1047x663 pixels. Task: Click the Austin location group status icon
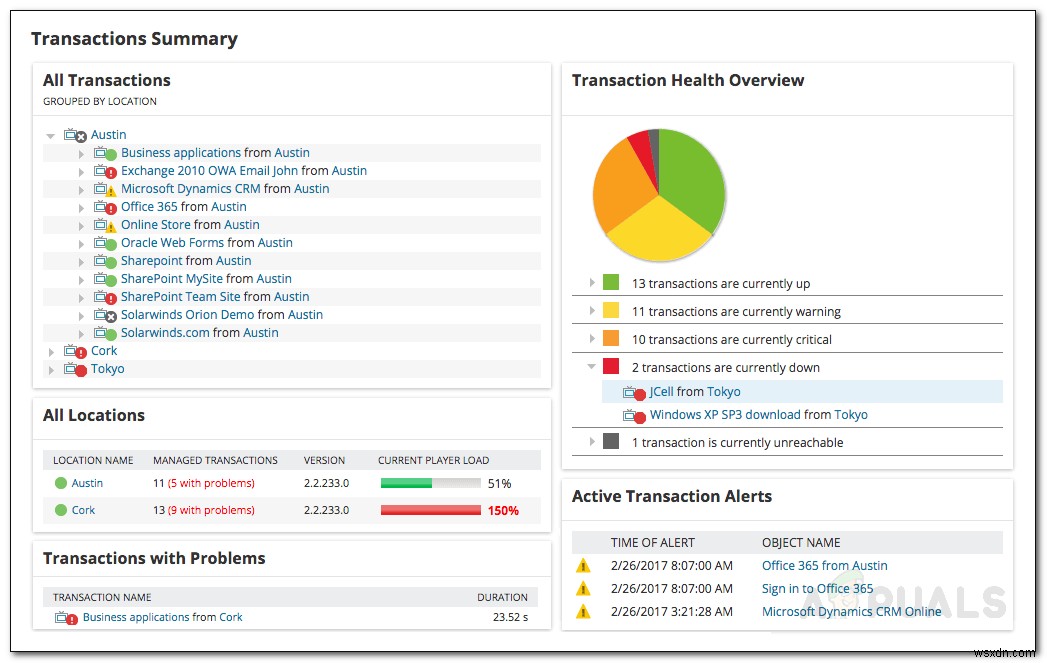click(75, 136)
